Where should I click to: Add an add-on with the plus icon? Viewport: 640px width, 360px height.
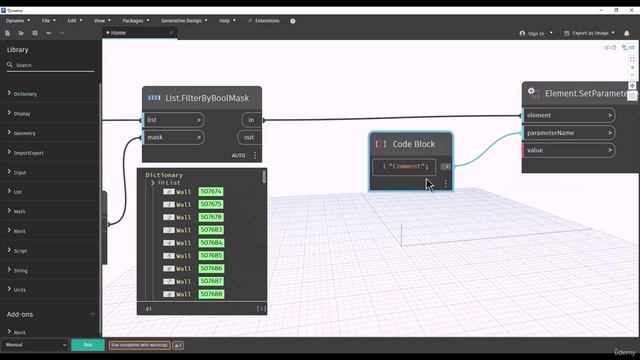92,314
